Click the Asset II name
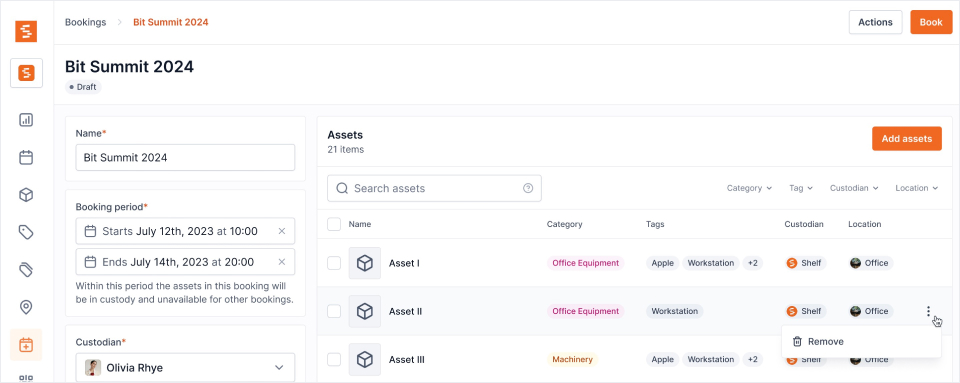The width and height of the screenshot is (960, 383). pyautogui.click(x=405, y=311)
